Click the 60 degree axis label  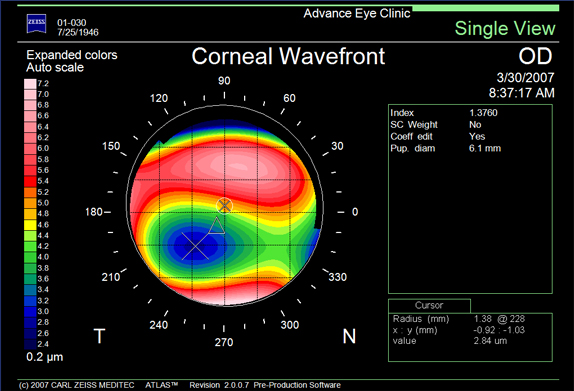pyautogui.click(x=289, y=98)
